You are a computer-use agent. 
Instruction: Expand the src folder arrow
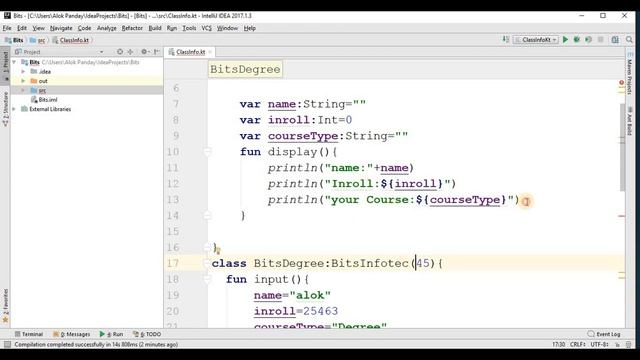click(23, 90)
